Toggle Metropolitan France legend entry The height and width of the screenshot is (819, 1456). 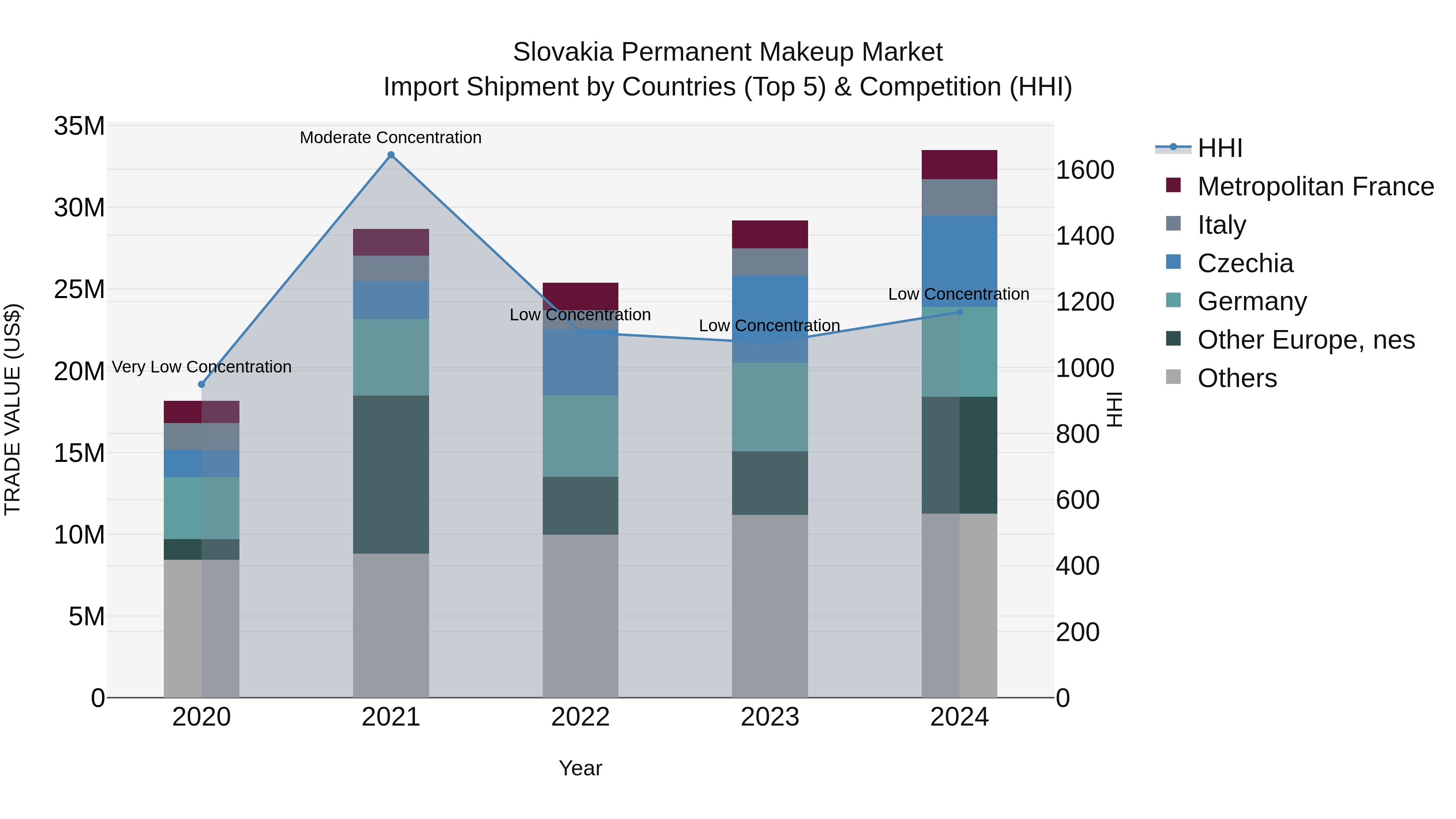click(1299, 186)
